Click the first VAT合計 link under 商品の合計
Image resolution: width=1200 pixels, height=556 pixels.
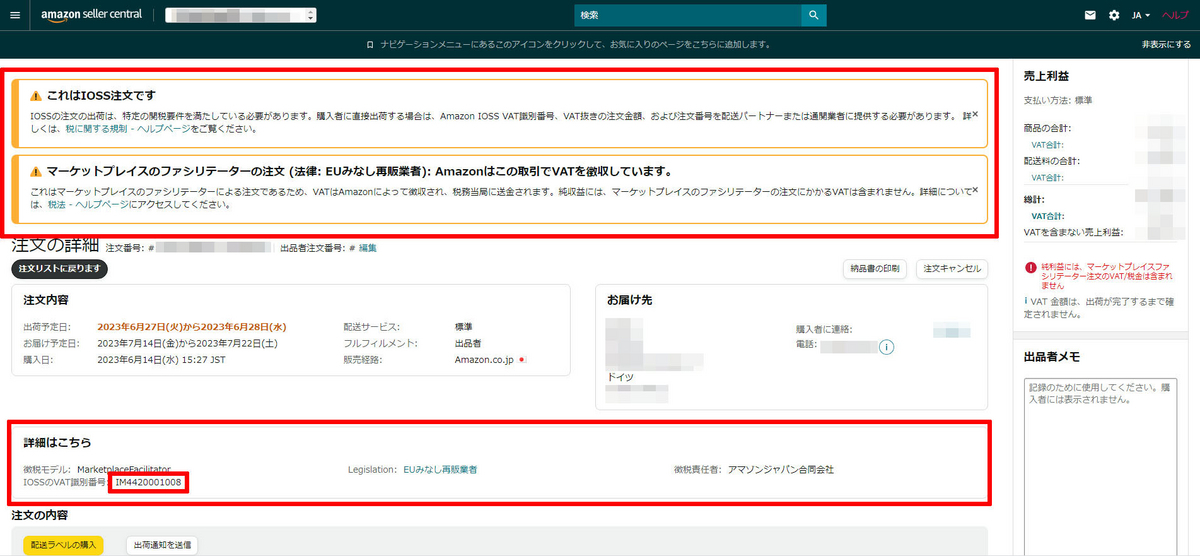point(1048,144)
